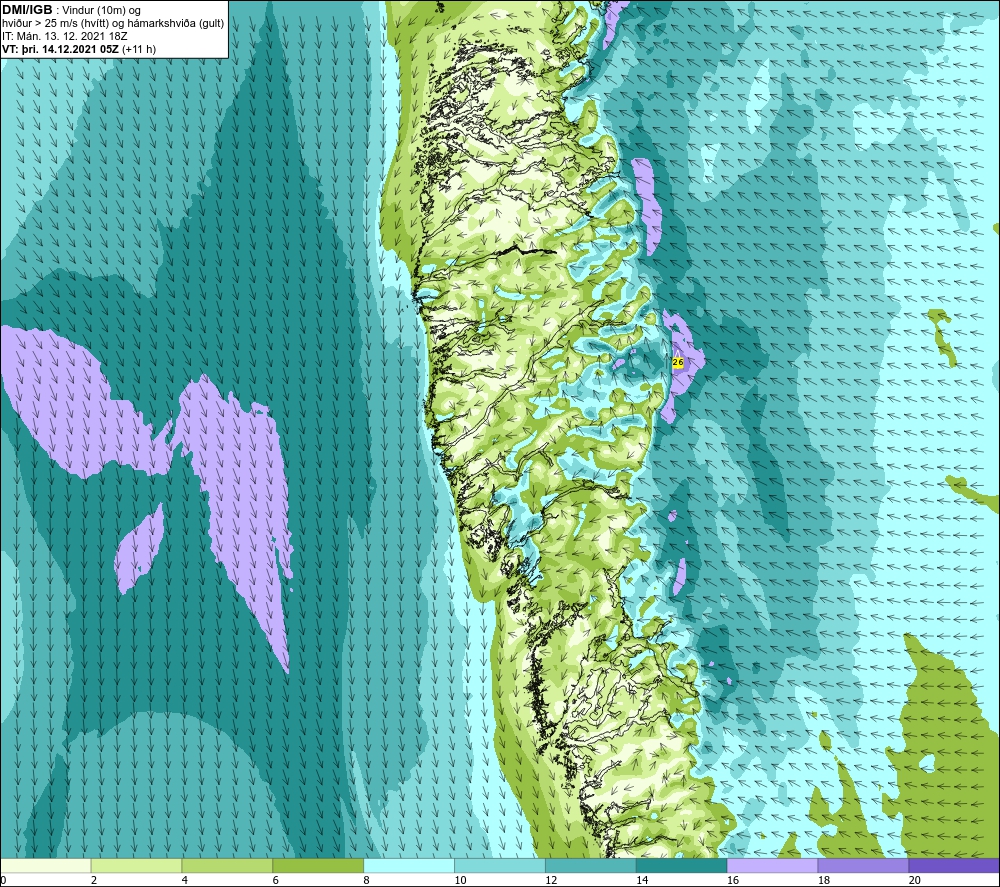Click the 2–4 m/s light green legend swatch
The width and height of the screenshot is (1000, 887).
[136, 866]
